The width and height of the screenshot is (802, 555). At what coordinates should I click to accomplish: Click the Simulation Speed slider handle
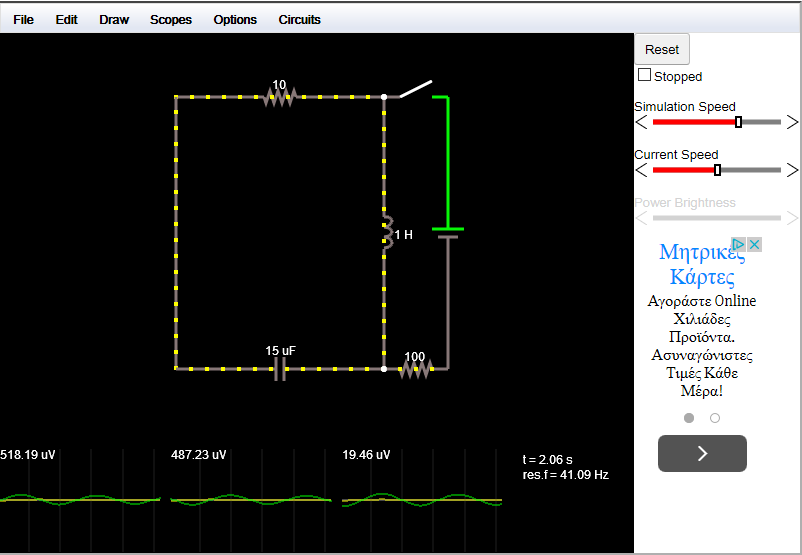[738, 122]
